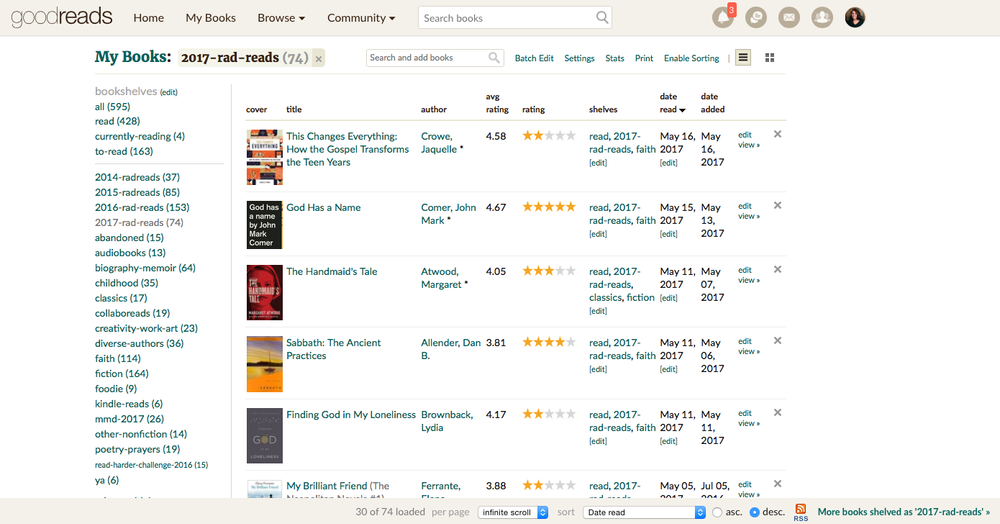Open God Has a Name cover thumbnail
This screenshot has height=524, width=1000.
pos(265,225)
